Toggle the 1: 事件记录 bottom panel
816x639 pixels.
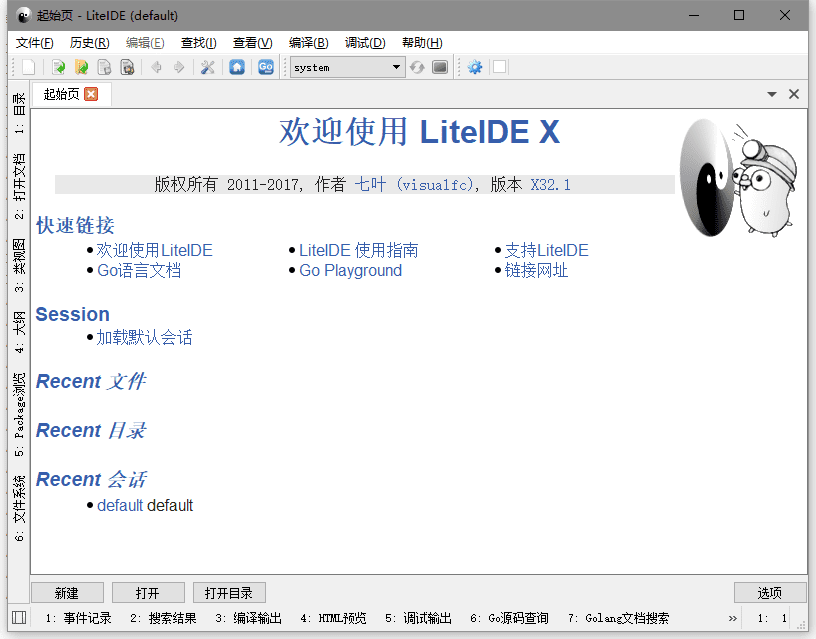[79, 618]
